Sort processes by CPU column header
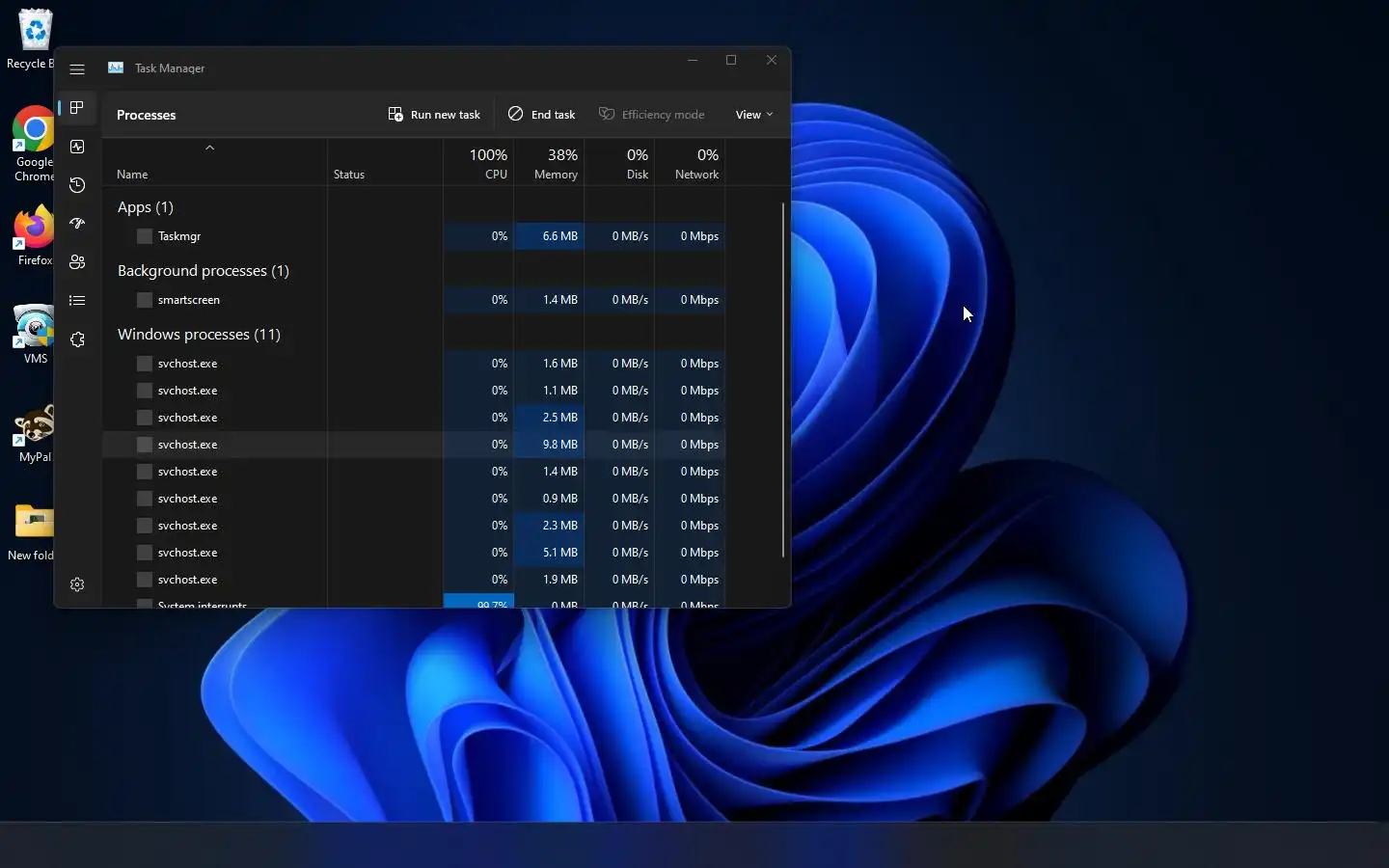Screen dimensions: 1389x868 click(x=478, y=162)
